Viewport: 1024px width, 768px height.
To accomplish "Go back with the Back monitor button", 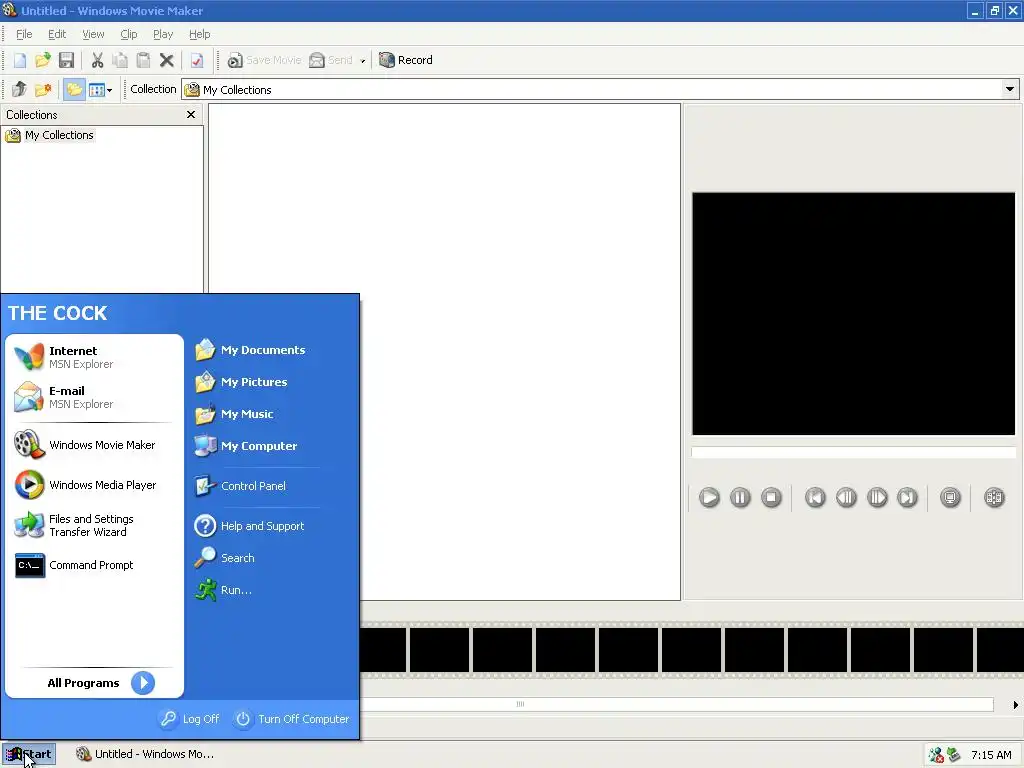I will point(815,498).
